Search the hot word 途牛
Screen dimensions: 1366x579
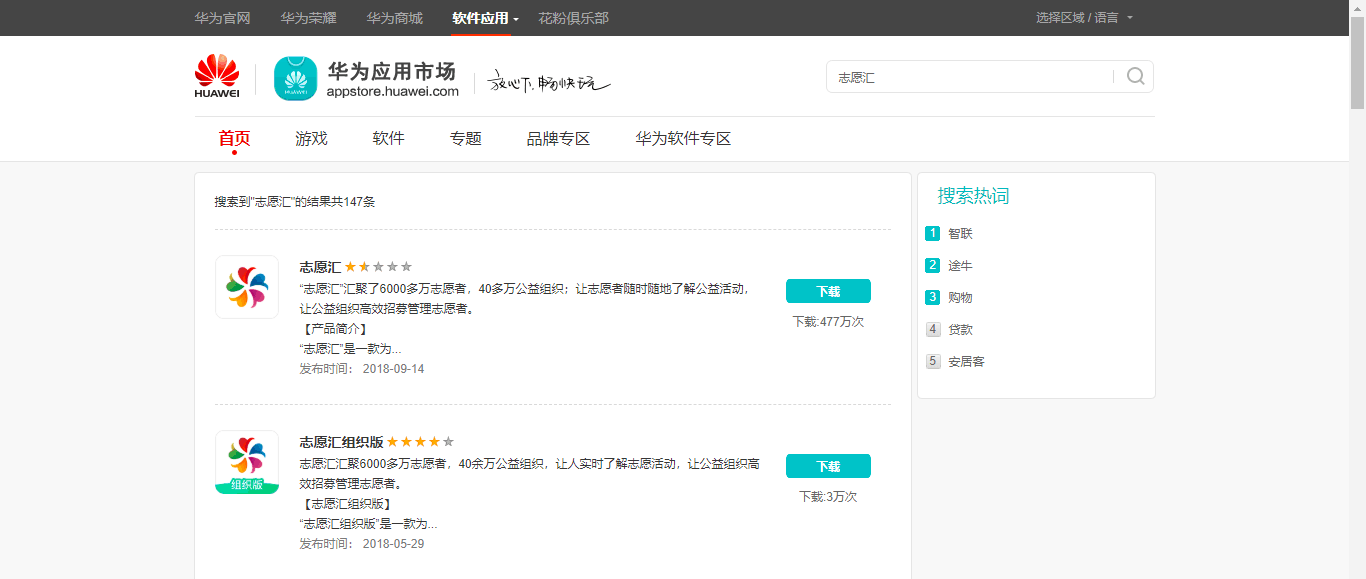click(x=960, y=265)
